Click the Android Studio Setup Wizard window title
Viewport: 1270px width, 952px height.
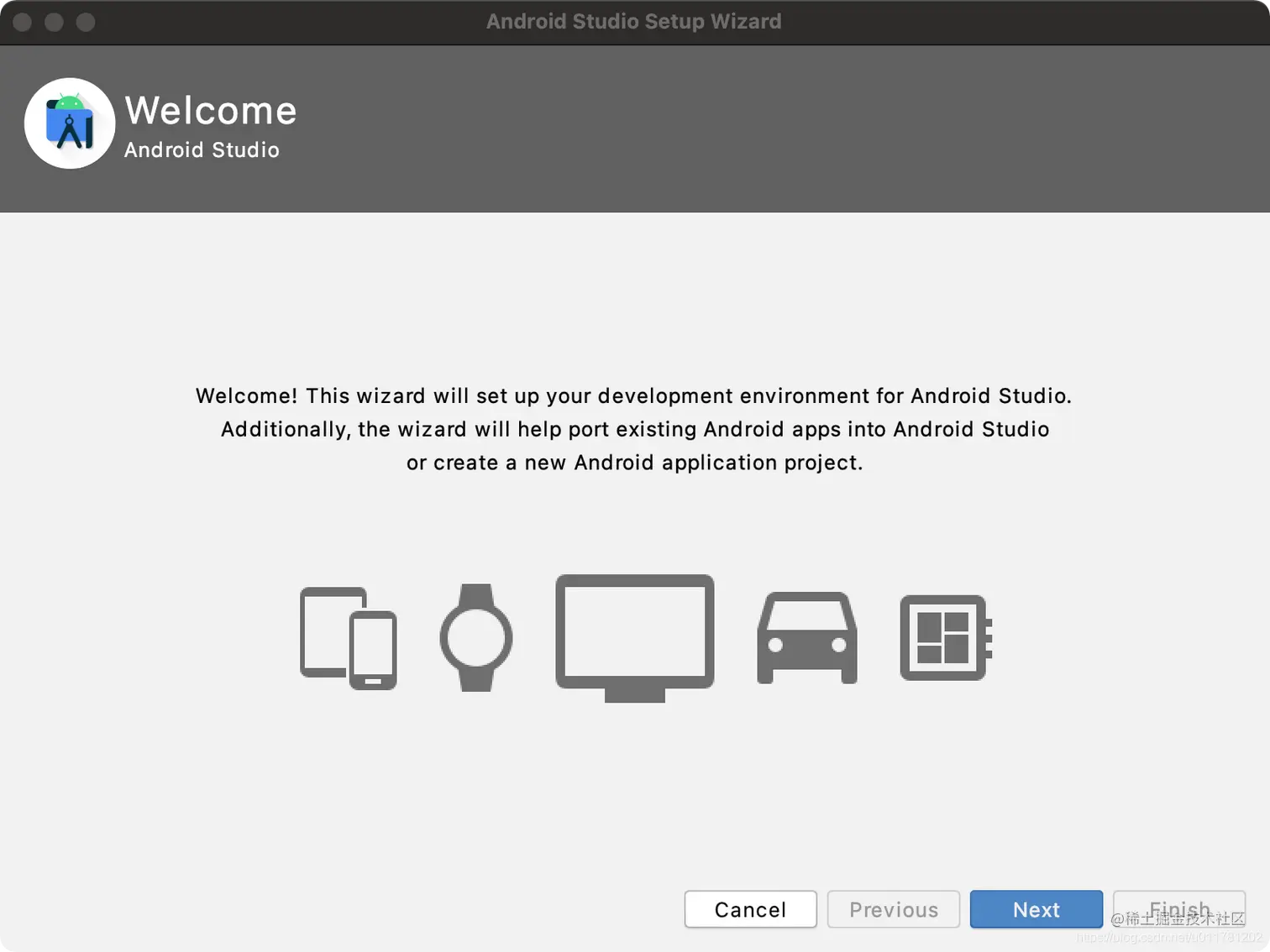pos(634,21)
